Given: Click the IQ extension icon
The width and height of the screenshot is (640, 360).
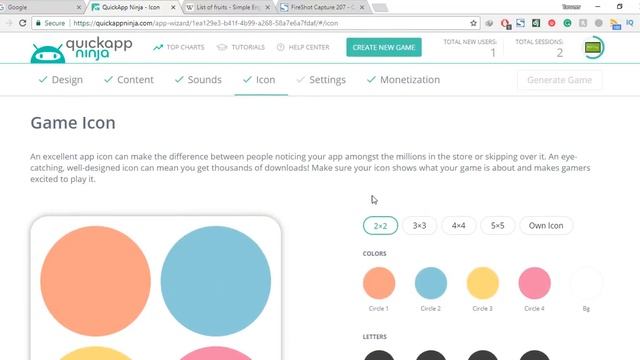Looking at the screenshot, I should (x=630, y=23).
